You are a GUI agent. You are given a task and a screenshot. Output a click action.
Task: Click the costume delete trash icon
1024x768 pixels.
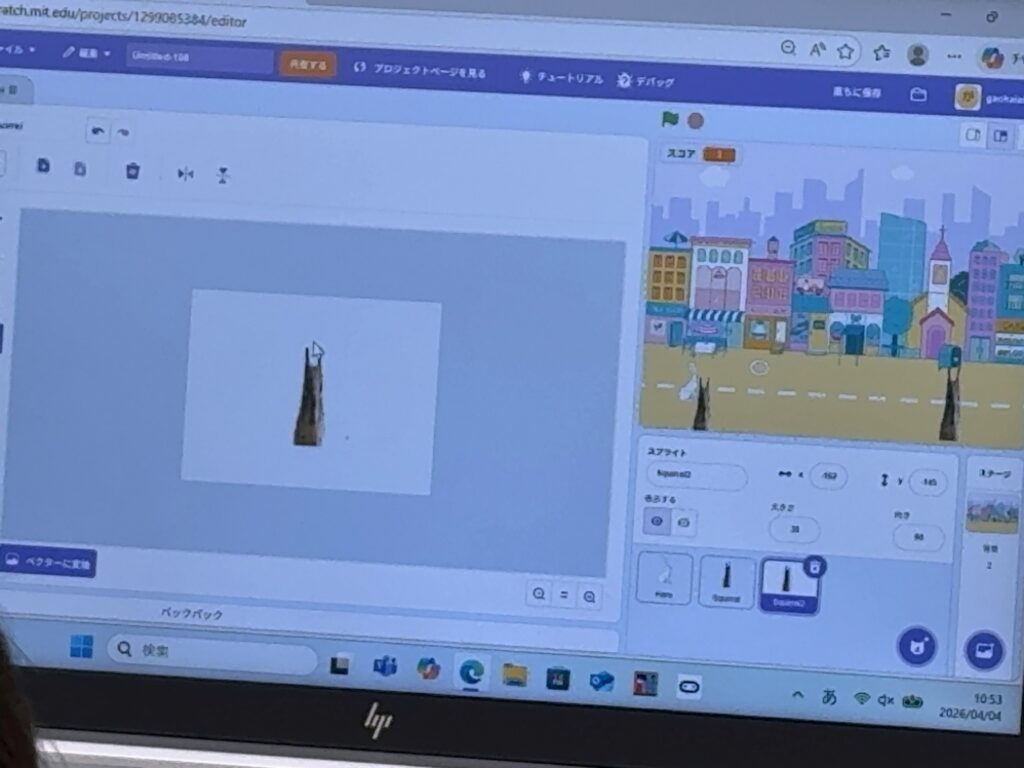[x=132, y=171]
